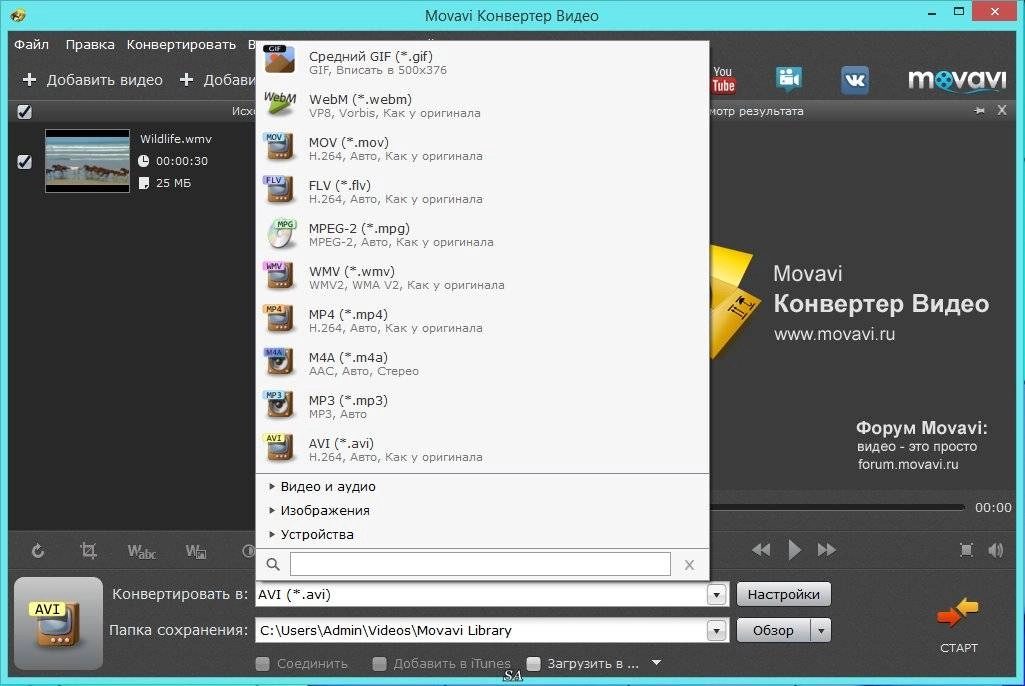Select MP4 (*.mp4) from format list

(x=482, y=320)
